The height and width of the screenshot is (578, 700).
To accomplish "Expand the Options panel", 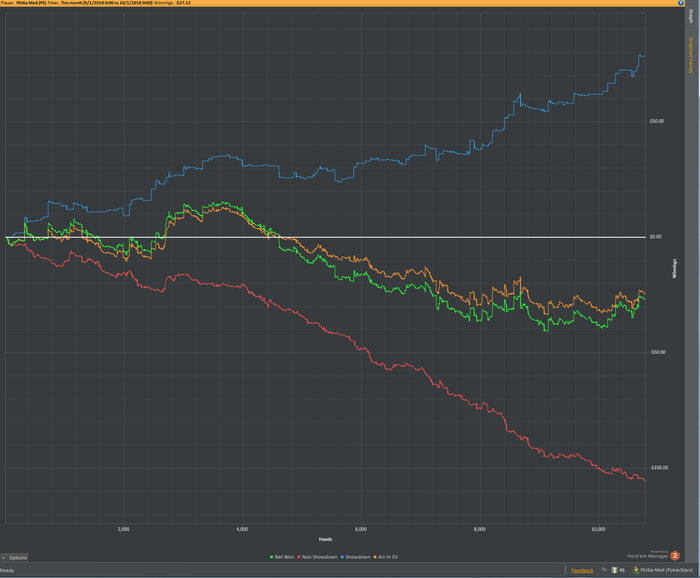I will [x=15, y=557].
